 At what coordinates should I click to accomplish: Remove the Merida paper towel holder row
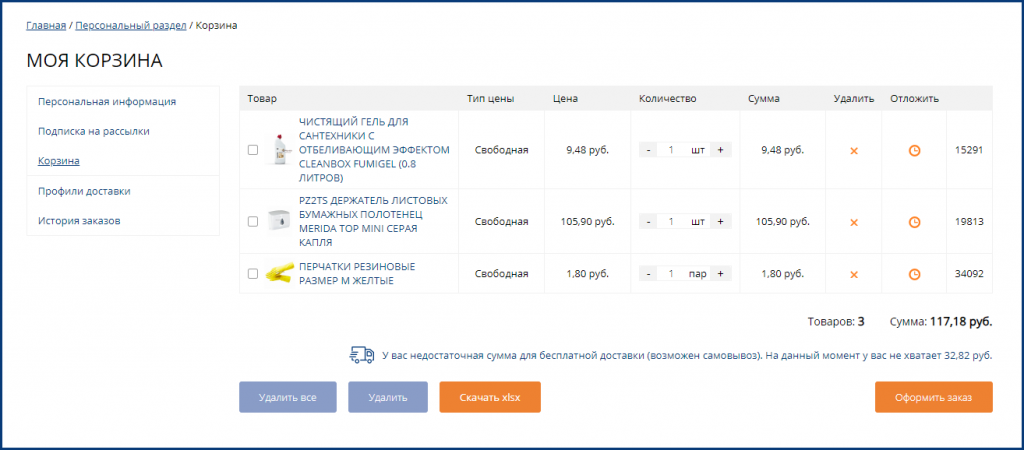[854, 222]
